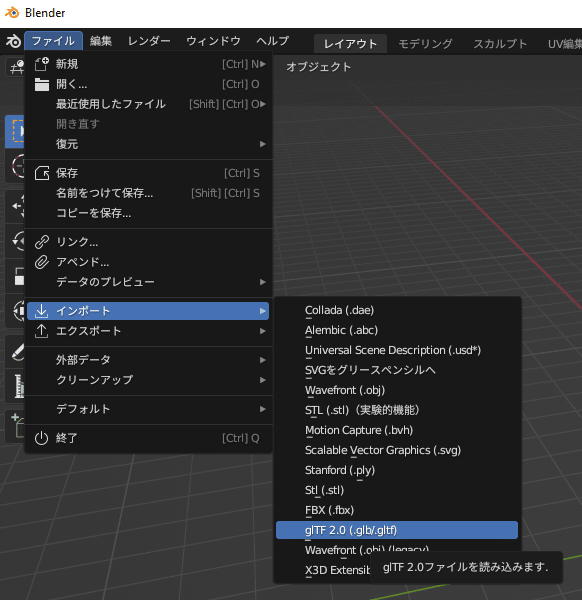The image size is (582, 600).
Task: Import Stl (.stl) file
Action: [397, 490]
